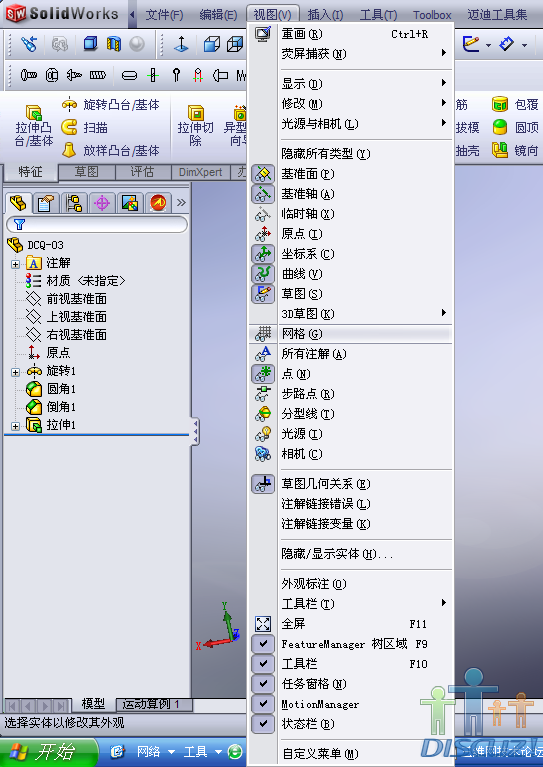Viewport: 543px width, 767px height.
Task: Click the wireframe cube toolbar icon
Action: pyautogui.click(x=235, y=45)
